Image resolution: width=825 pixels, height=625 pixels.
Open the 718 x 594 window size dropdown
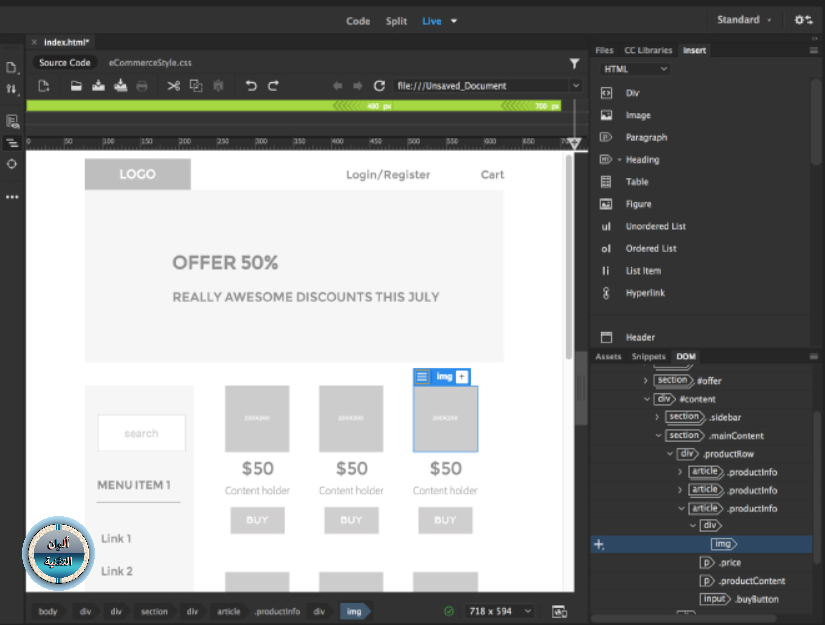tap(499, 611)
